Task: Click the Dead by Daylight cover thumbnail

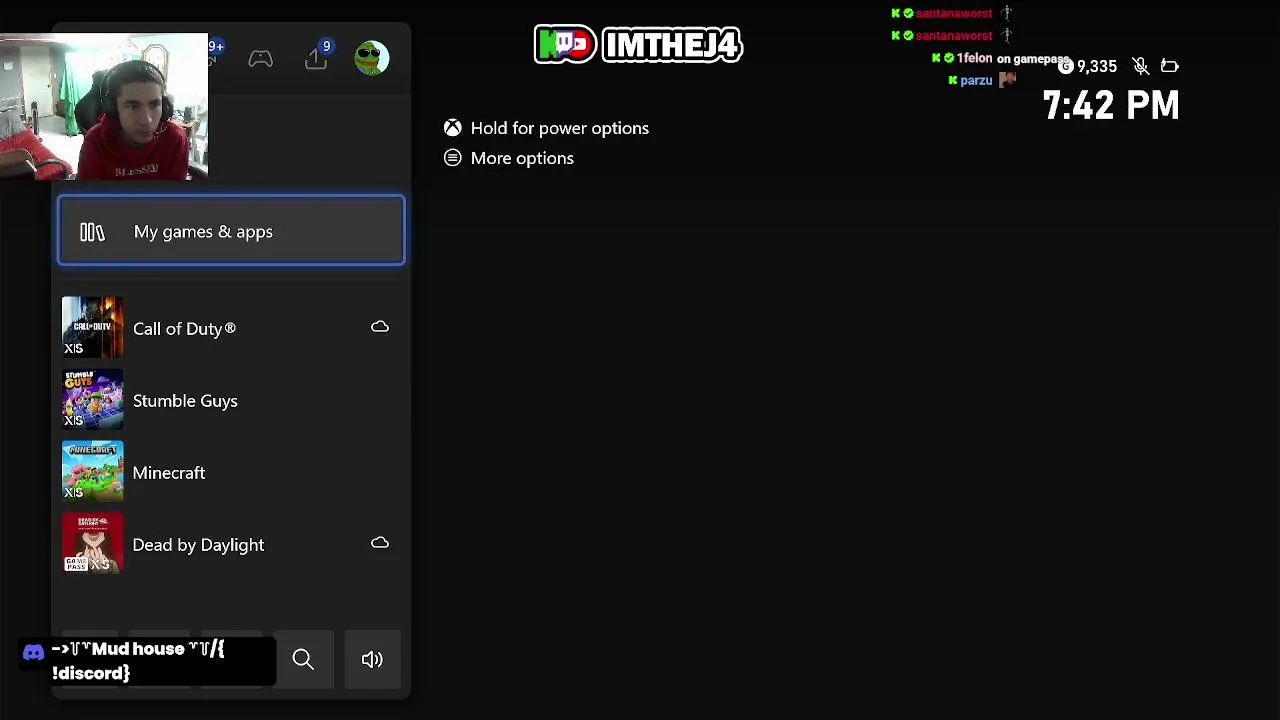Action: tap(93, 544)
